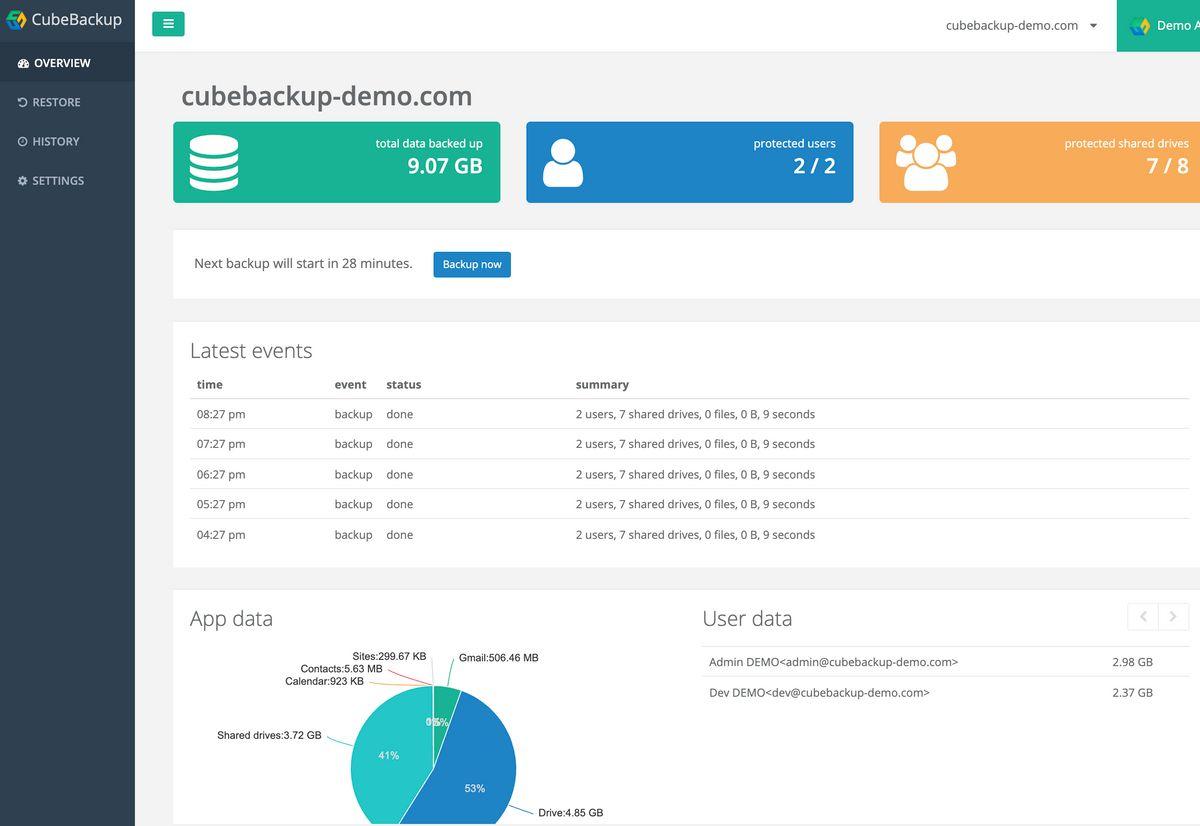Open the cubebackup-demo.com domain dropdown
The width and height of the screenshot is (1200, 826).
(x=1021, y=26)
